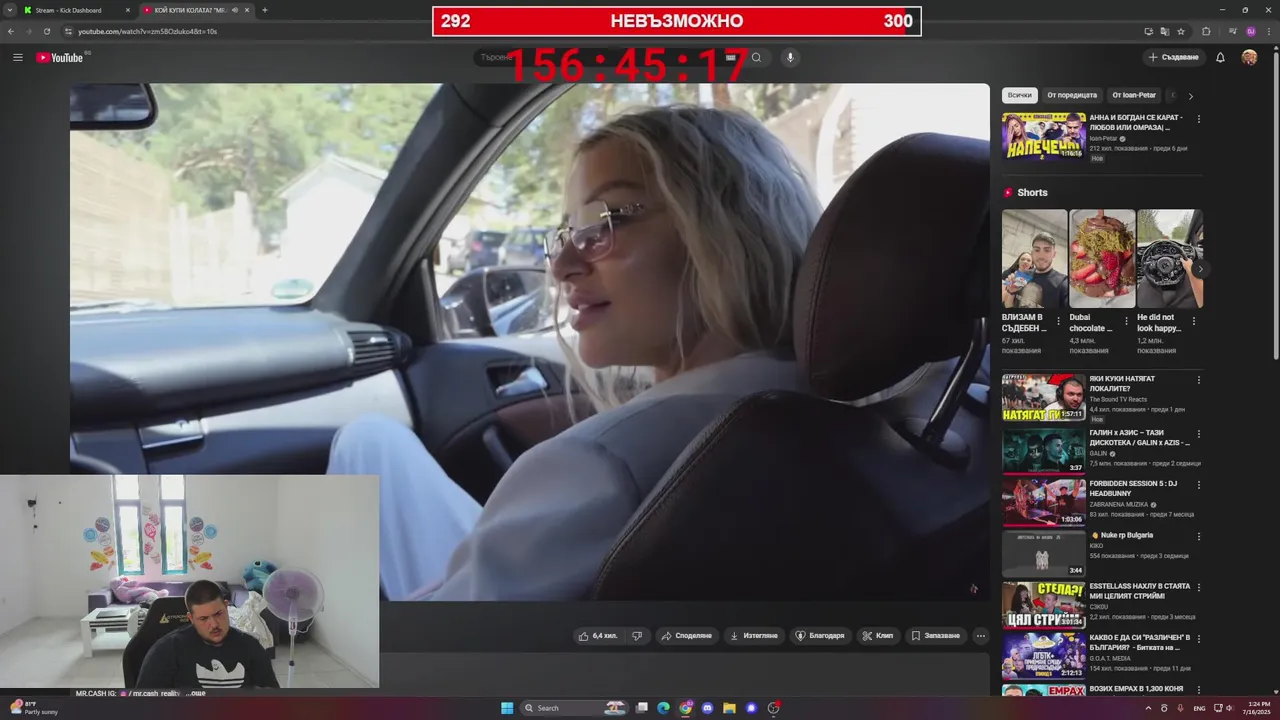View site information icon in address bar
This screenshot has height=720, width=1280.
(x=67, y=31)
